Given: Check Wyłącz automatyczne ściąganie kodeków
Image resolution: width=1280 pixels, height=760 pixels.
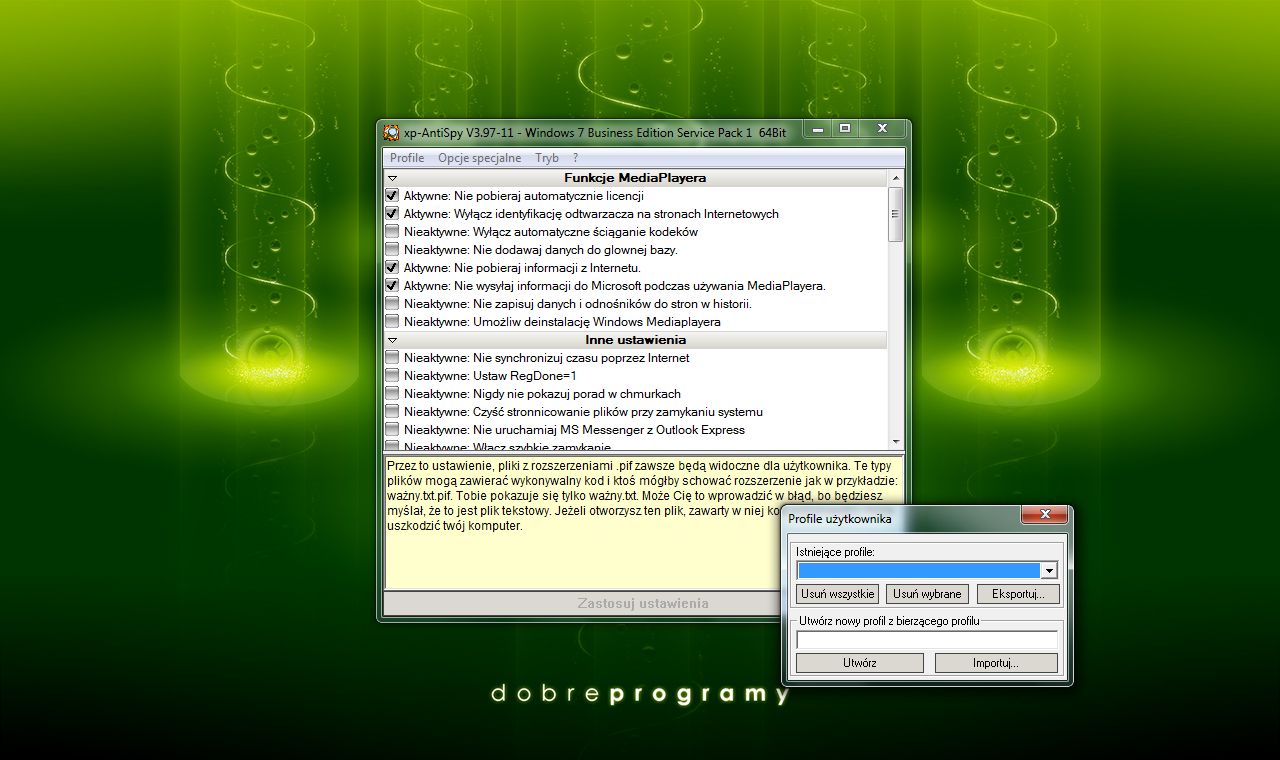Looking at the screenshot, I should 392,232.
